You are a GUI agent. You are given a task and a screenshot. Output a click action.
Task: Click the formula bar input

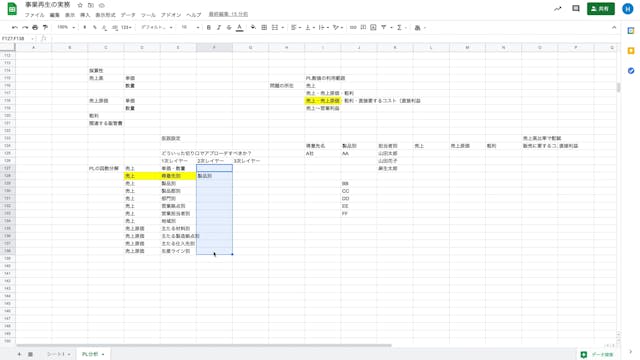point(333,38)
